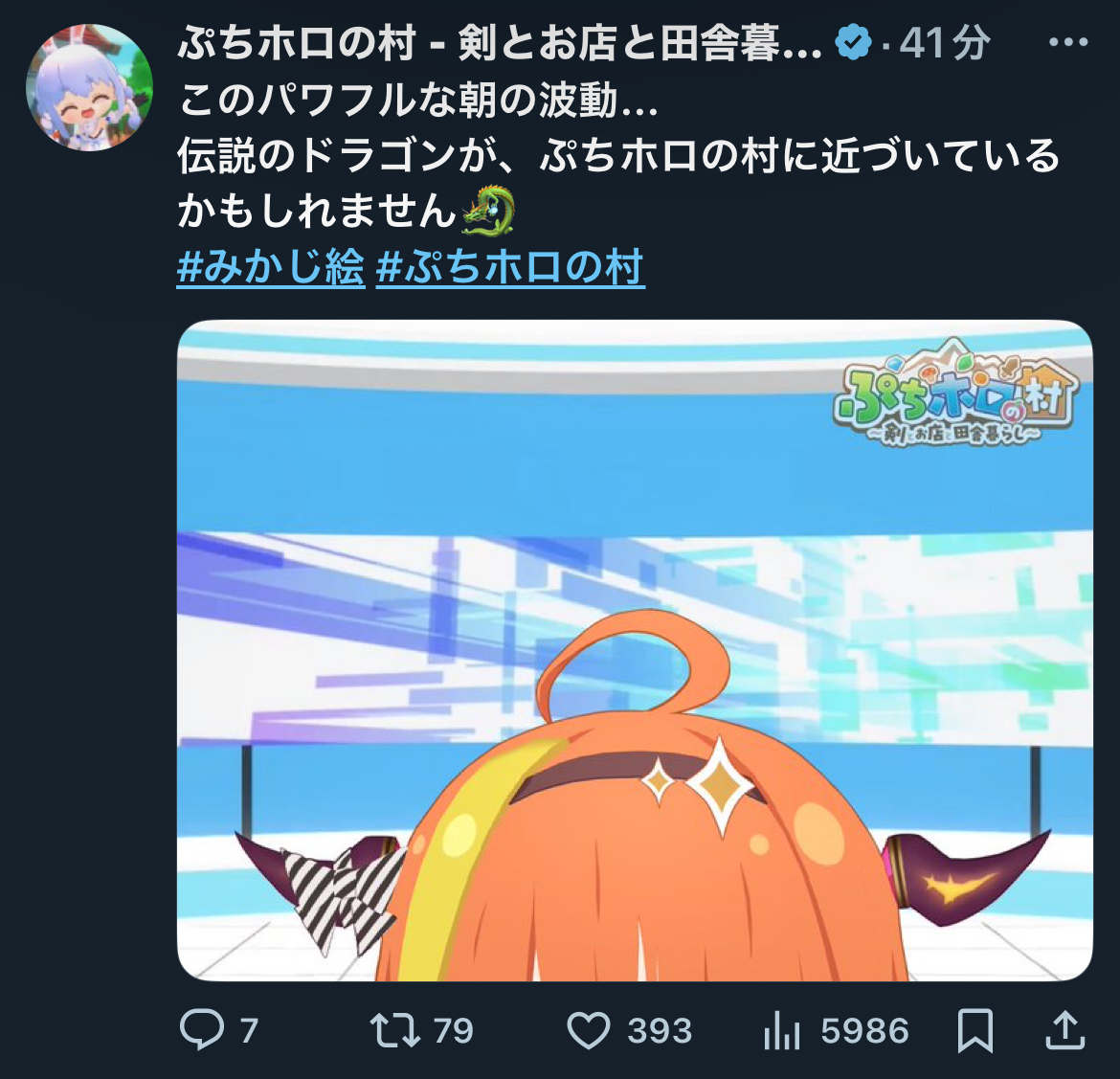Image resolution: width=1120 pixels, height=1079 pixels.
Task: Click the speech bubble reply icon
Action: [201, 1030]
